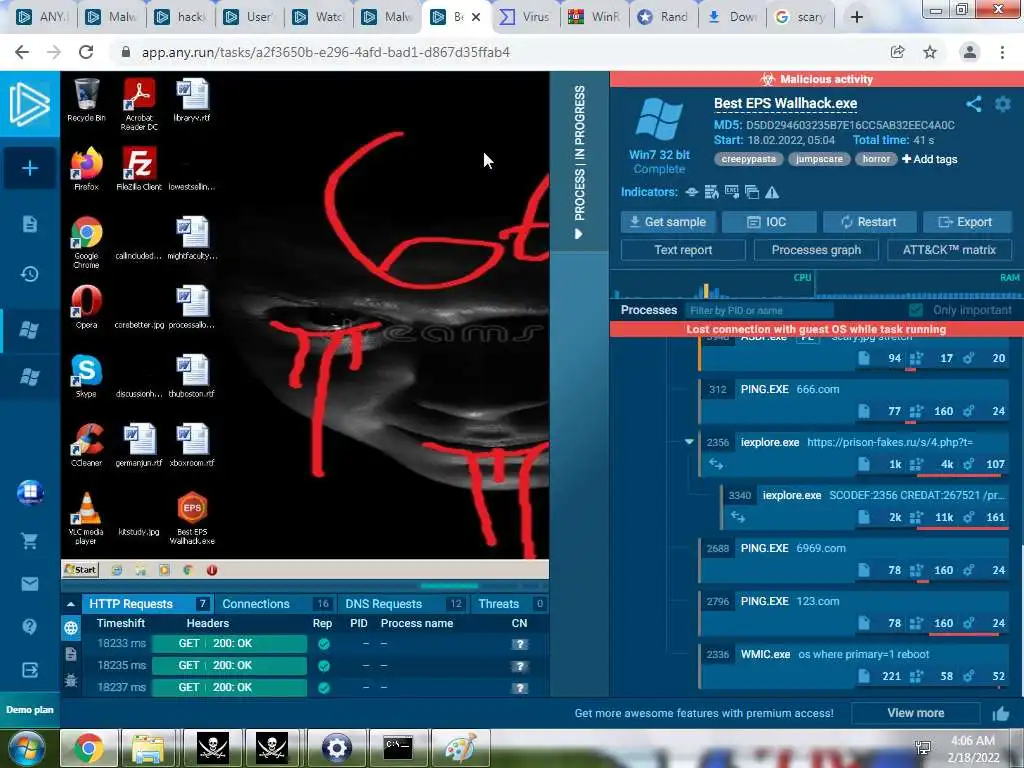Open command prompt from Windows taskbar

(398, 748)
